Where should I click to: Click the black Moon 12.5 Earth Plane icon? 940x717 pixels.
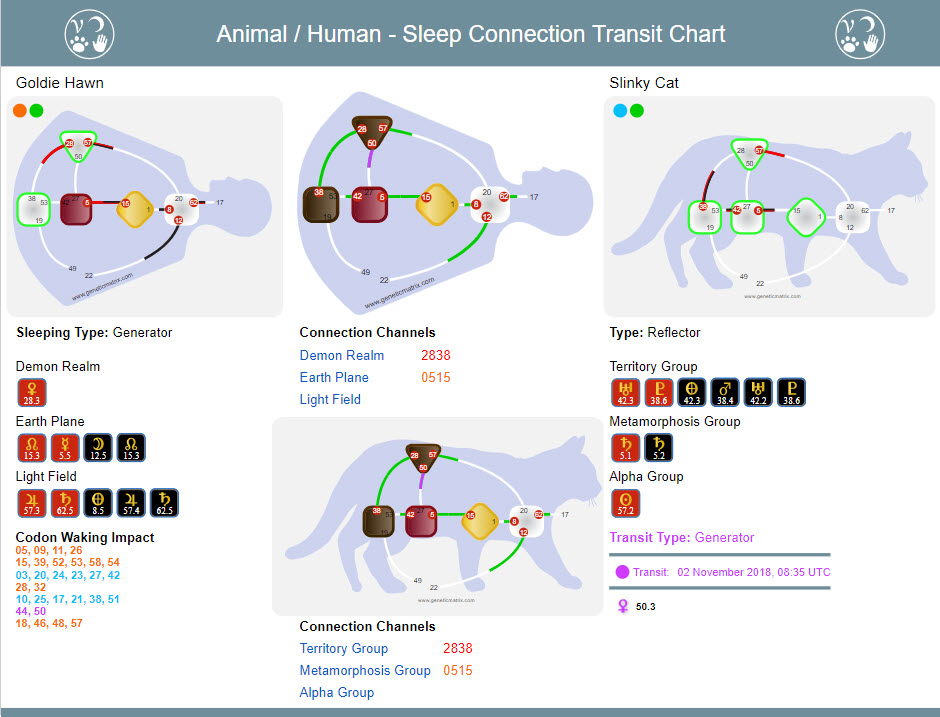[x=98, y=448]
